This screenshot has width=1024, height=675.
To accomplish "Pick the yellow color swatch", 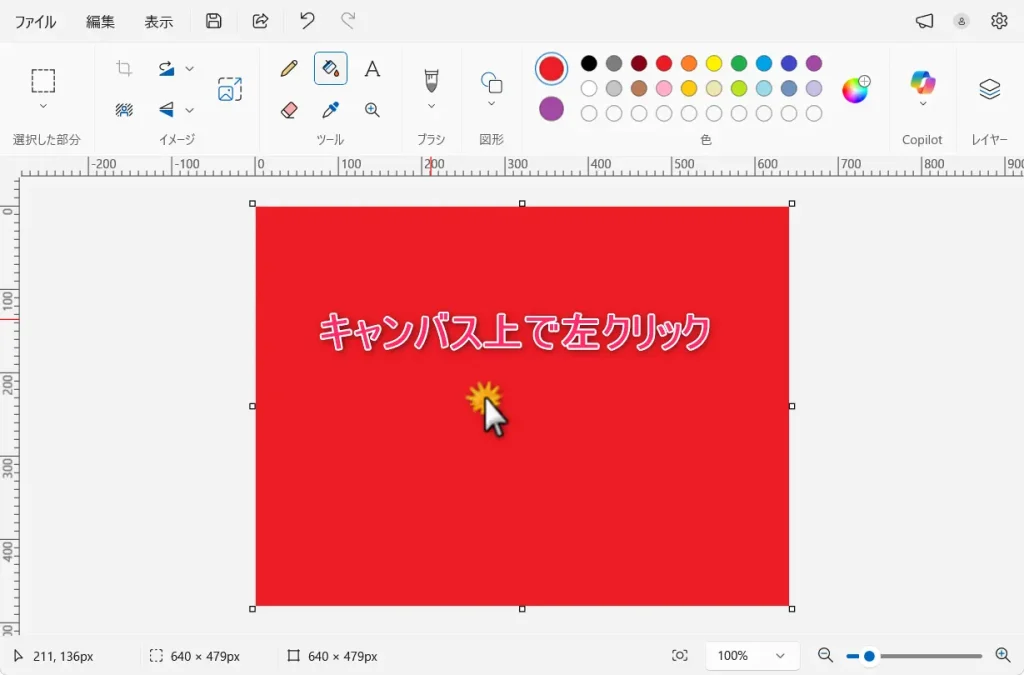I will click(714, 63).
